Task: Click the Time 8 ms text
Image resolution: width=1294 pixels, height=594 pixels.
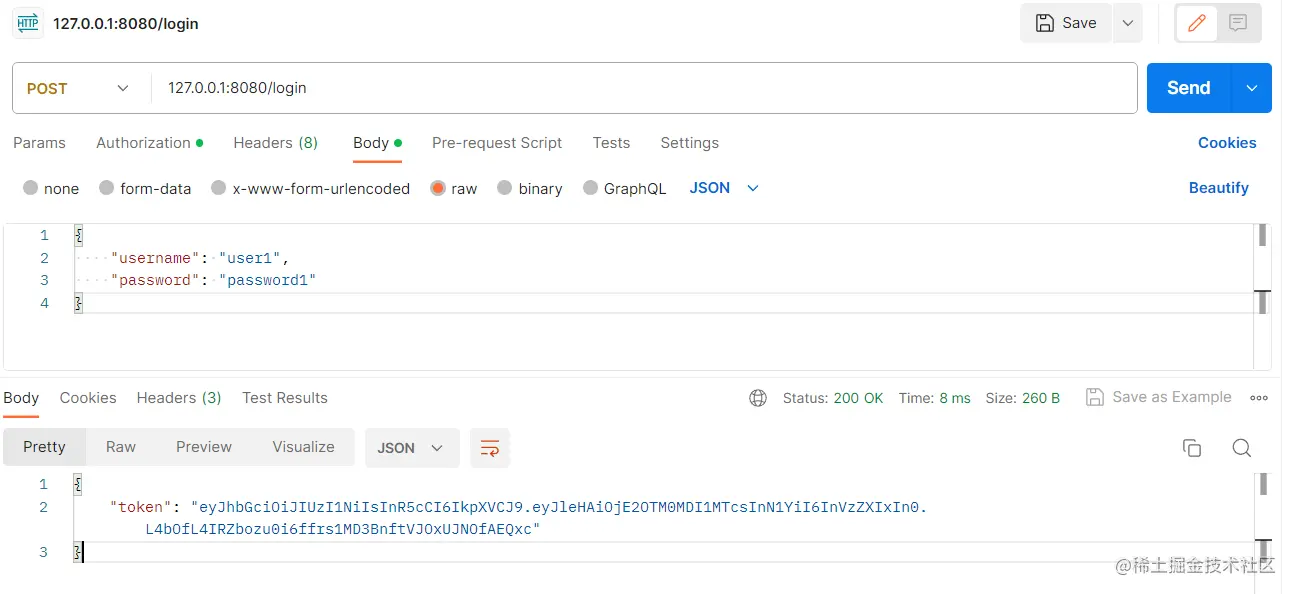Action: tap(934, 398)
